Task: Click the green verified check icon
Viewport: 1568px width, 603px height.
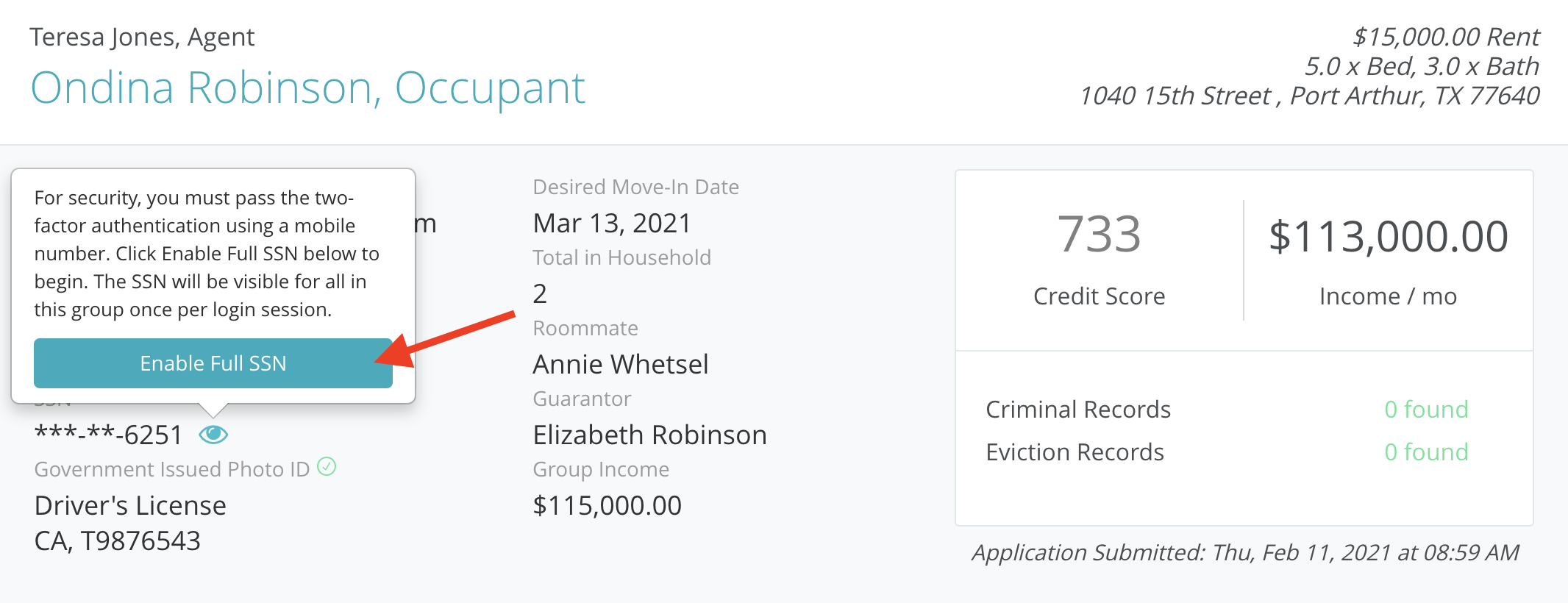Action: pyautogui.click(x=327, y=466)
